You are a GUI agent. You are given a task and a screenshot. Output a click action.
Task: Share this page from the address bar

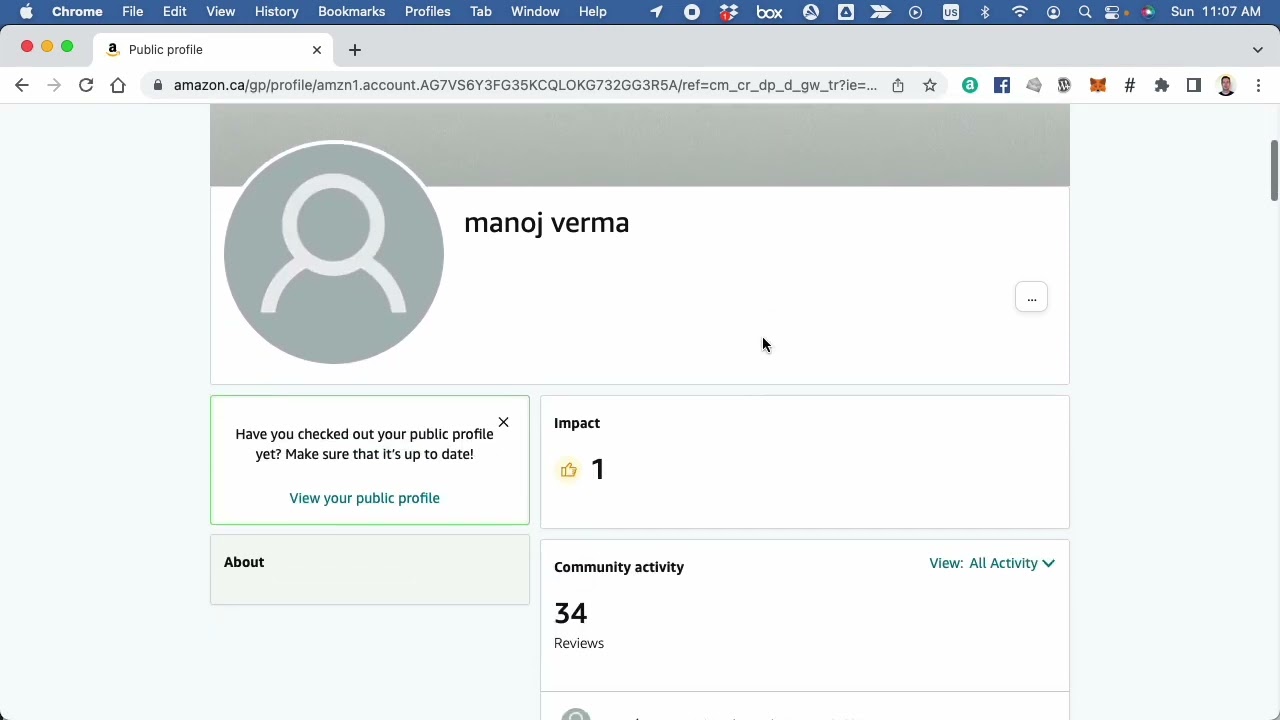[x=898, y=85]
